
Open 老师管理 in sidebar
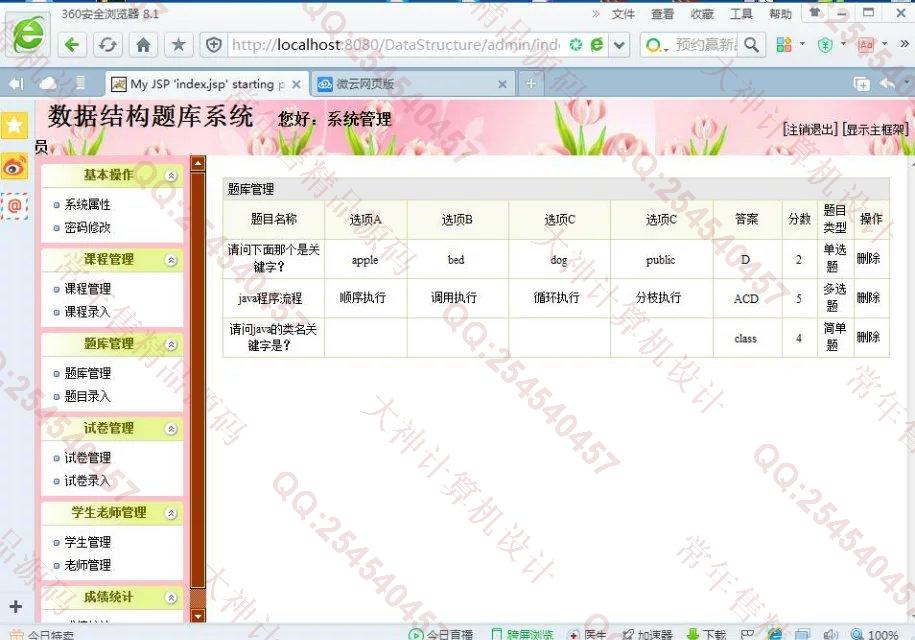tap(88, 565)
